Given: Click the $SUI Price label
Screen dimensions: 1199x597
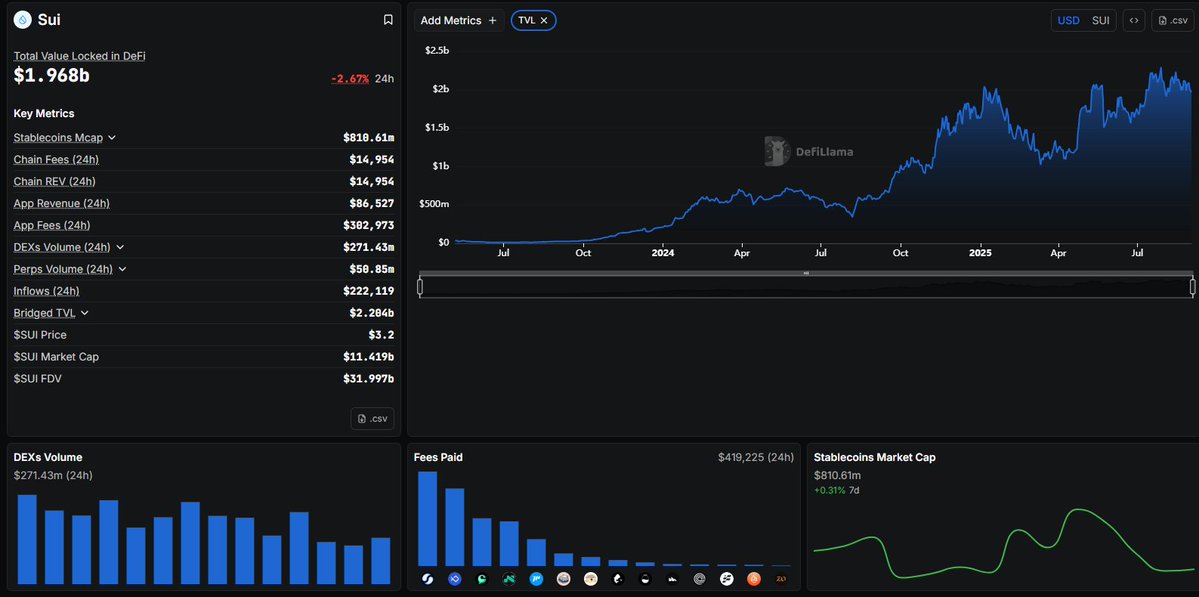Looking at the screenshot, I should pos(40,335).
